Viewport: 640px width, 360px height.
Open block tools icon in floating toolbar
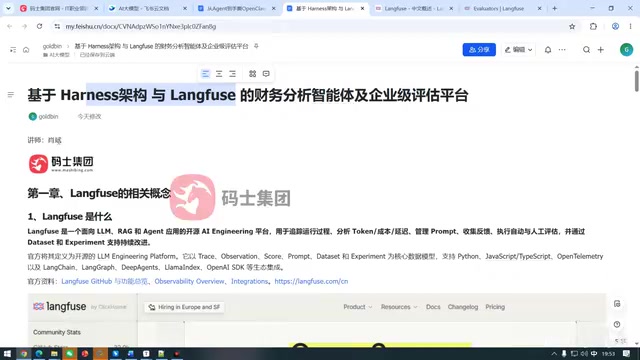(252, 74)
